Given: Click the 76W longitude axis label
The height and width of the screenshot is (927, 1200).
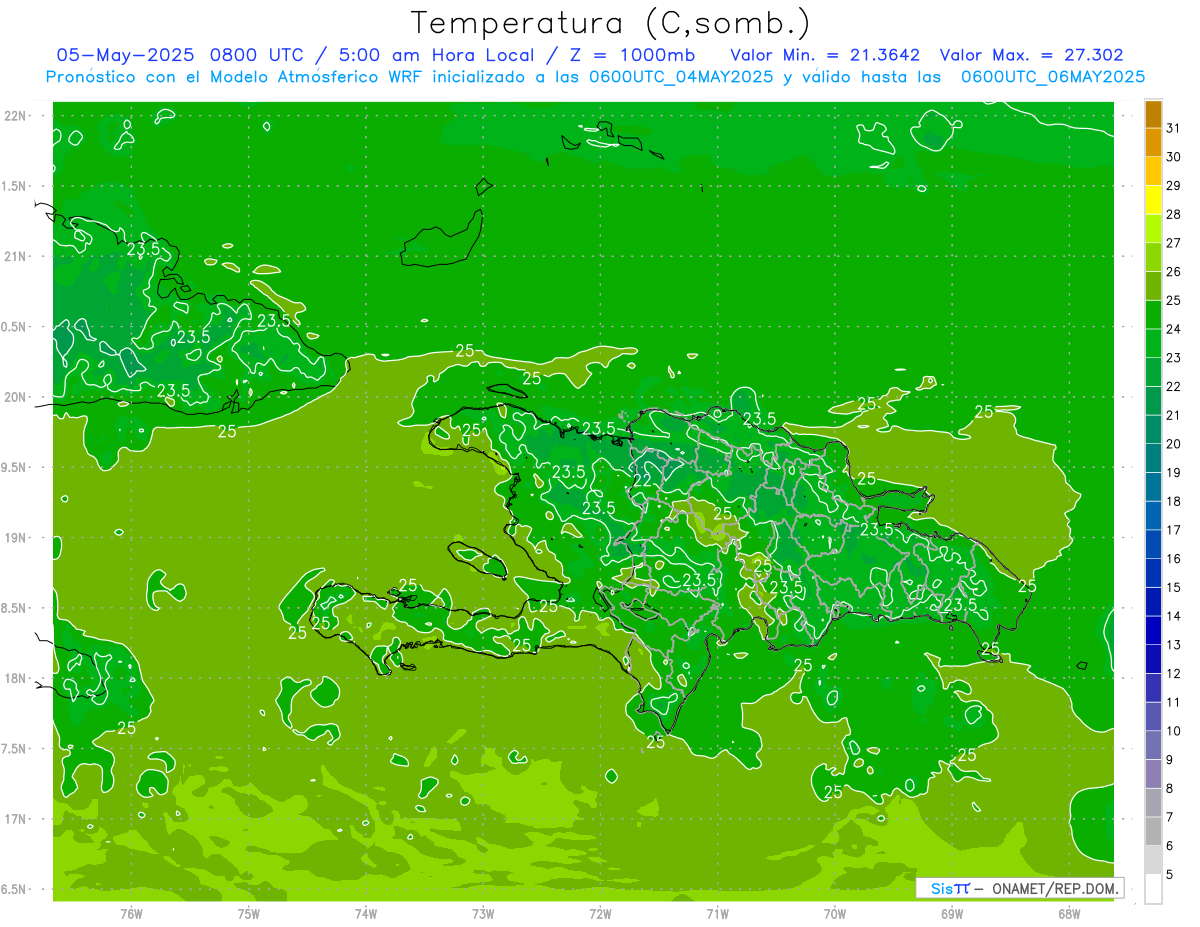Looking at the screenshot, I should click(x=131, y=913).
